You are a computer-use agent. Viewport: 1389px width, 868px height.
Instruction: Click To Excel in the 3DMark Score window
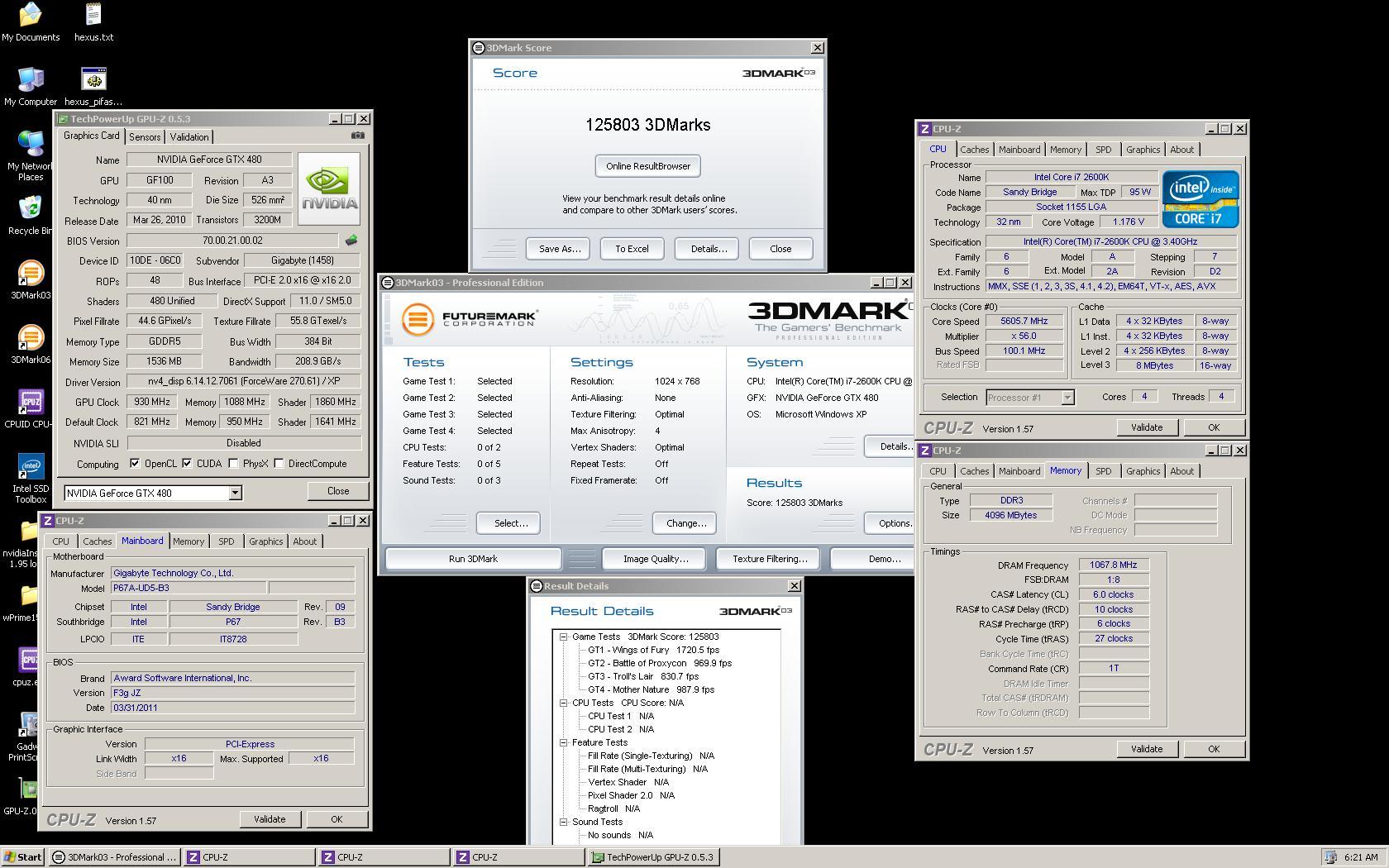(632, 249)
